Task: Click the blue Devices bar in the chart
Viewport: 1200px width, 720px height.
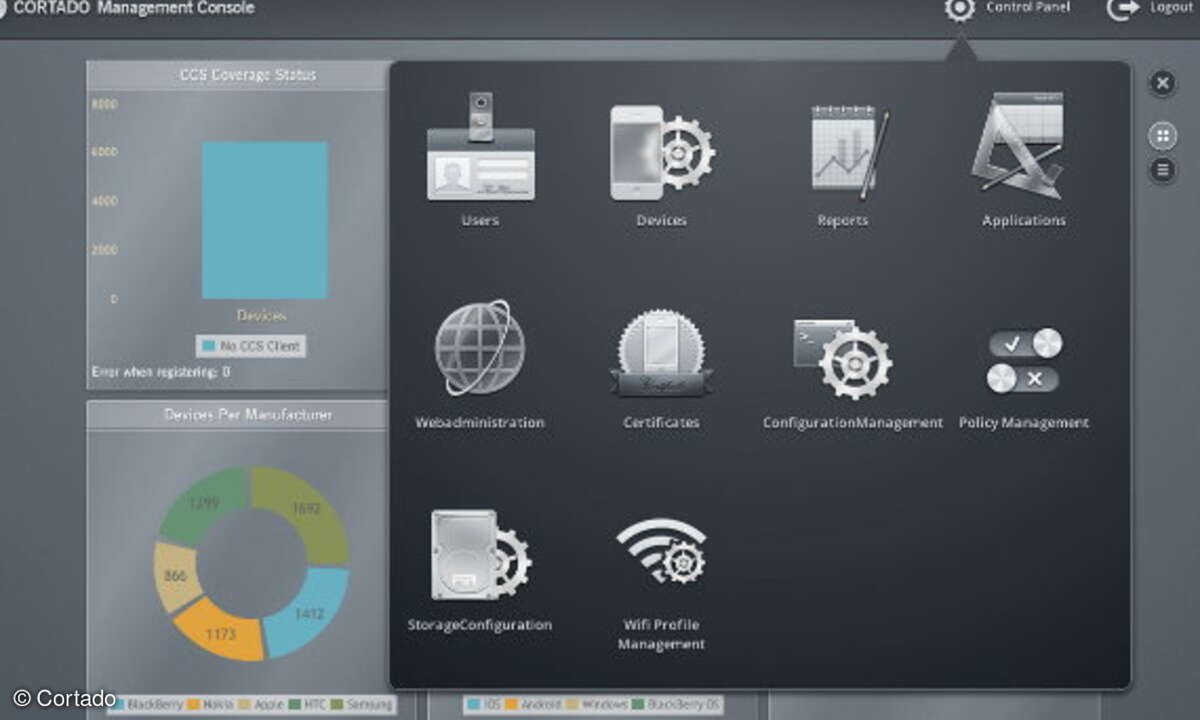Action: pyautogui.click(x=265, y=220)
